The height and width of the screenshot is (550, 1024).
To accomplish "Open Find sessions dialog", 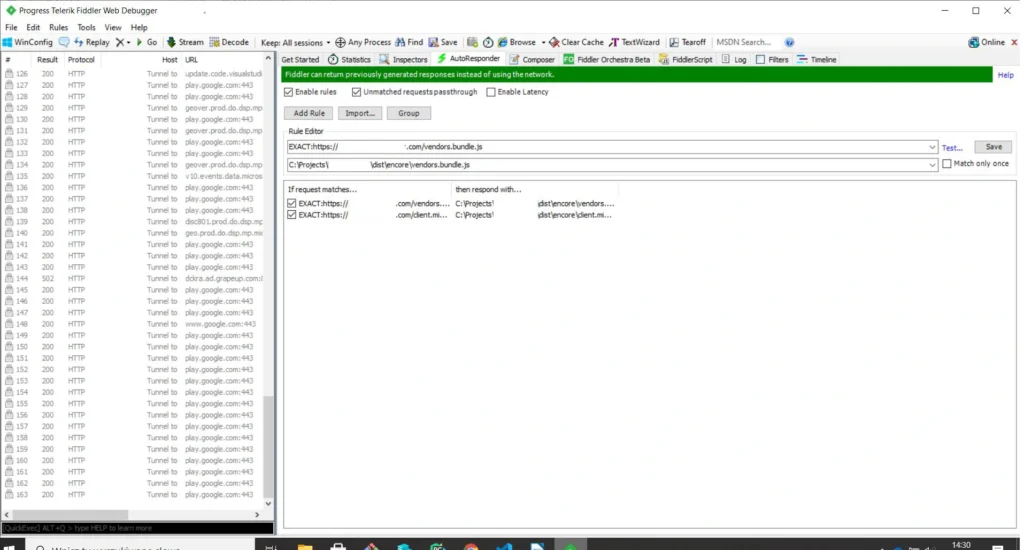I will [409, 42].
